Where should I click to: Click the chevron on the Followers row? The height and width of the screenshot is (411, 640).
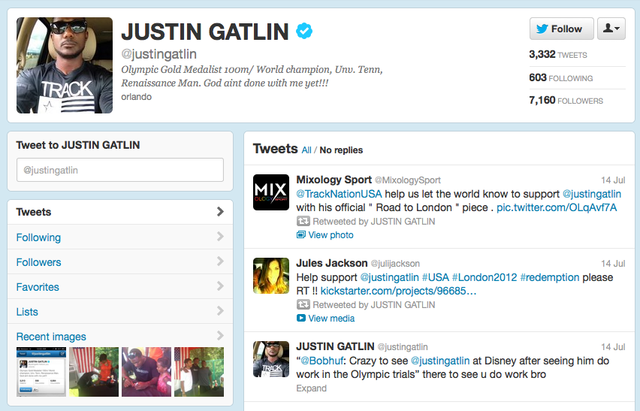220,261
